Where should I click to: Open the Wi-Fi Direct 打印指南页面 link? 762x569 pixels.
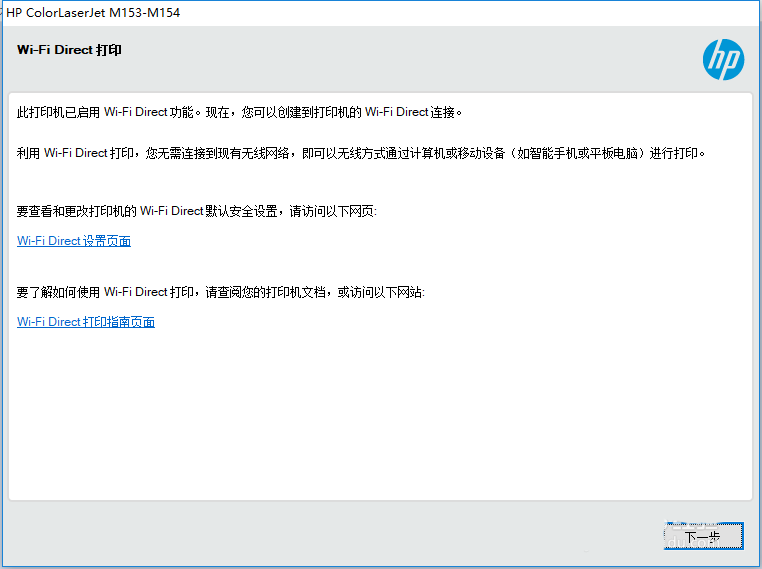click(86, 322)
